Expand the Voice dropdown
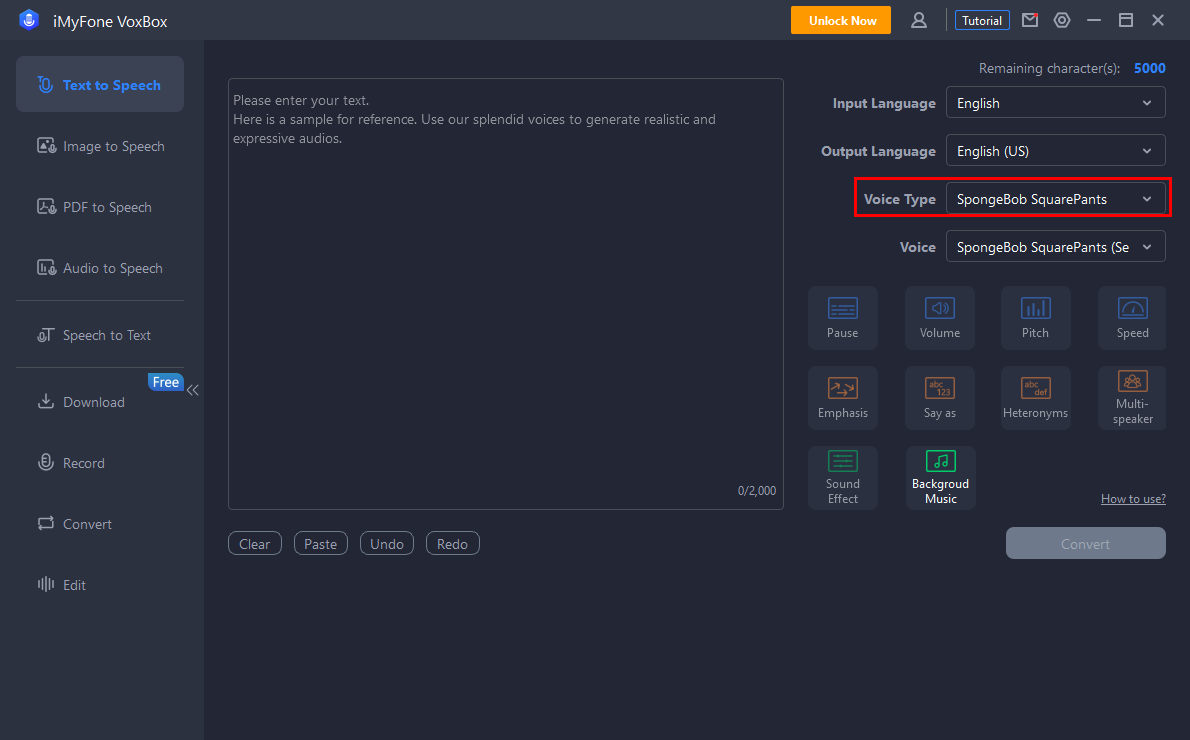The height and width of the screenshot is (740, 1190). (x=1055, y=247)
